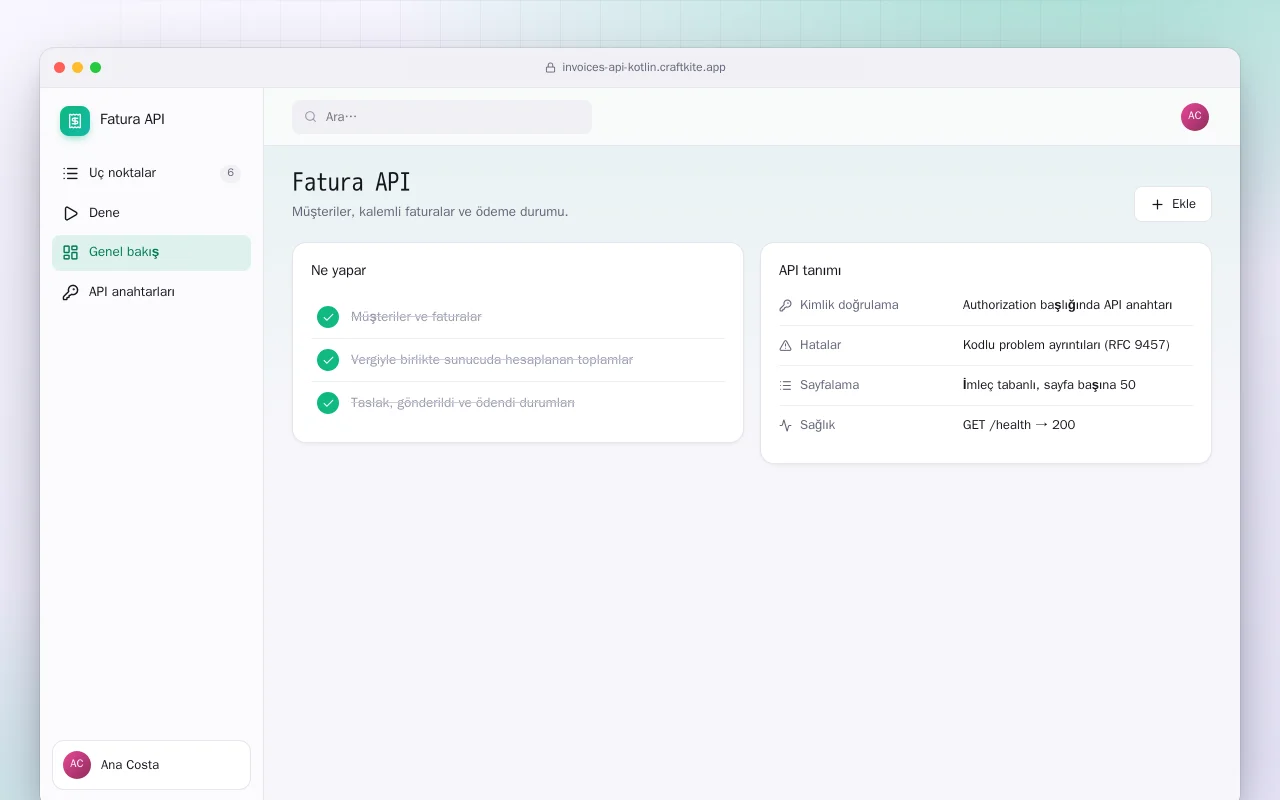Screen dimensions: 1280x800
Task: Open the Ana Costa account card
Action: click(151, 765)
